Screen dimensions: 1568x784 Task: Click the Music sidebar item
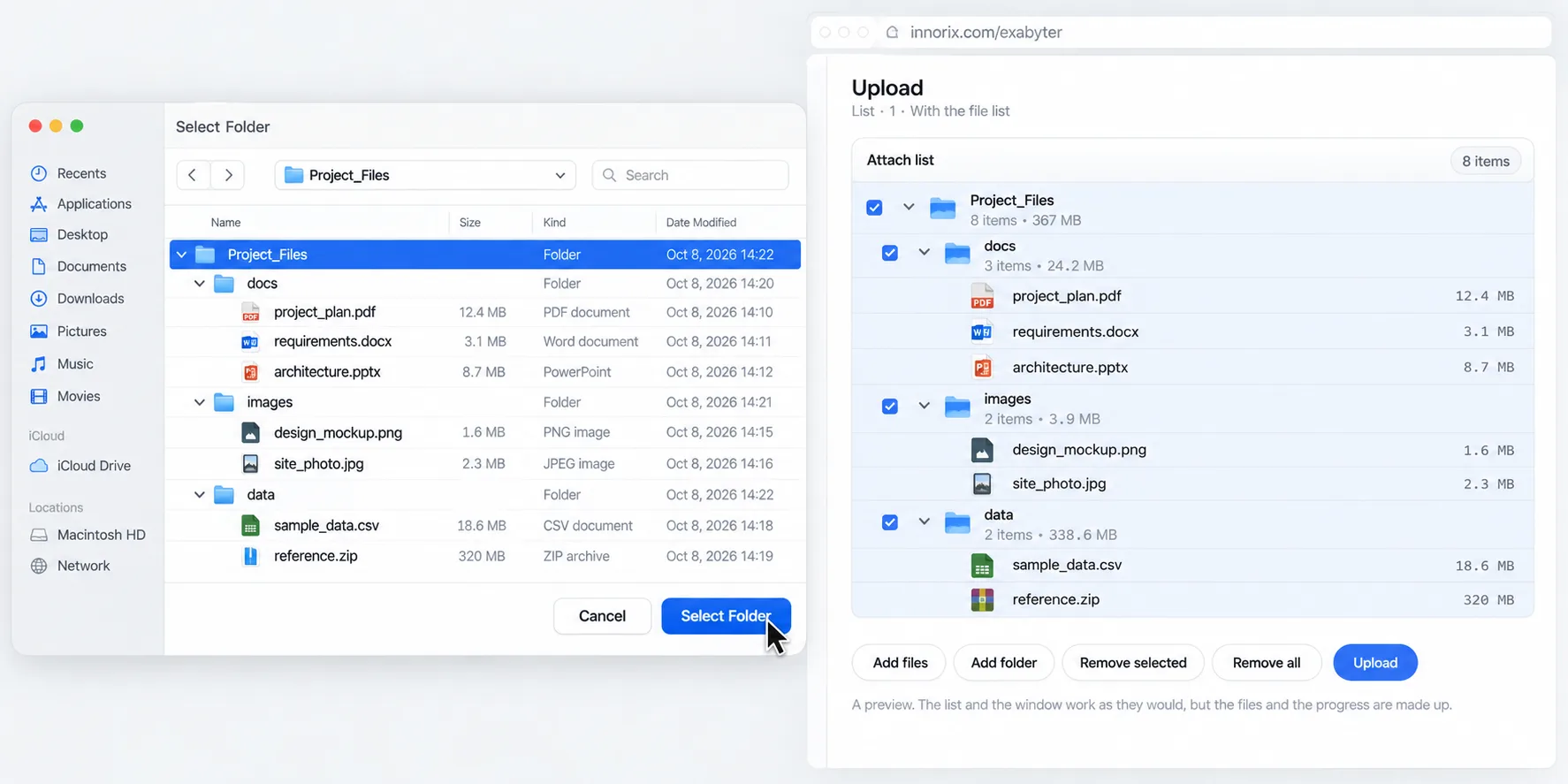61,364
